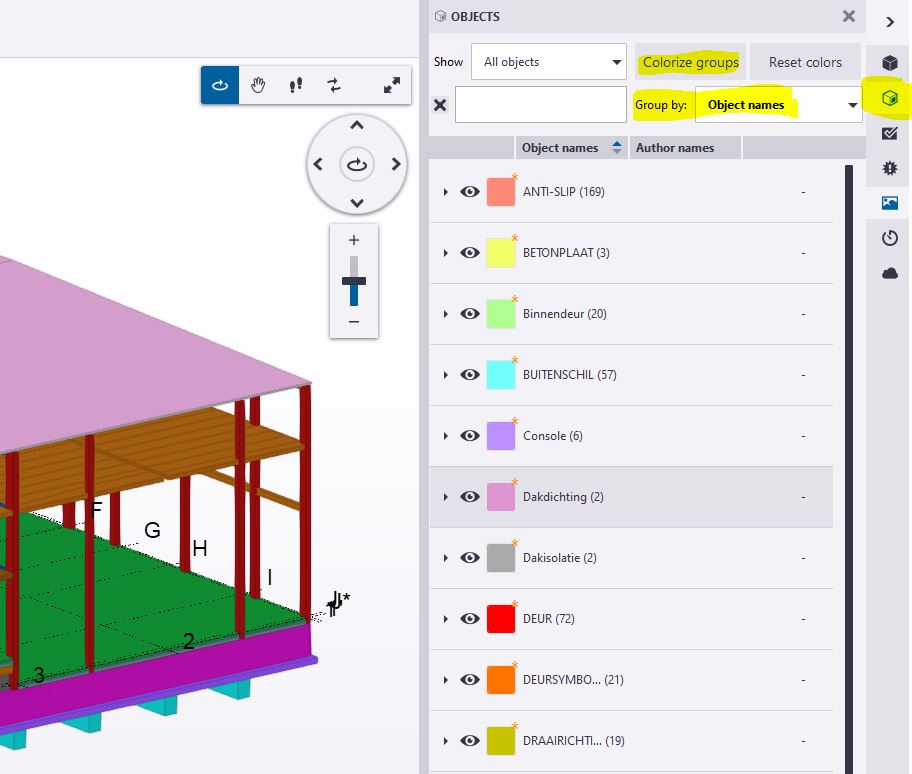Viewport: 912px width, 774px height.
Task: Click Colorize groups button
Action: click(x=690, y=62)
